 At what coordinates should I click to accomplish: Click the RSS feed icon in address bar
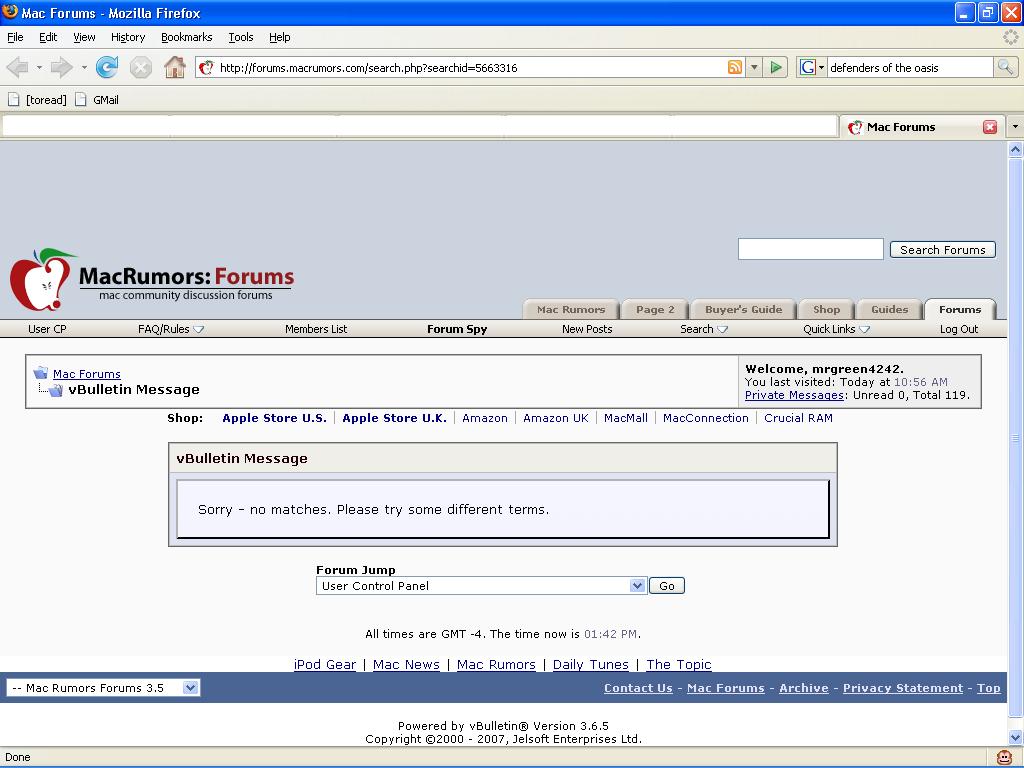click(x=735, y=67)
